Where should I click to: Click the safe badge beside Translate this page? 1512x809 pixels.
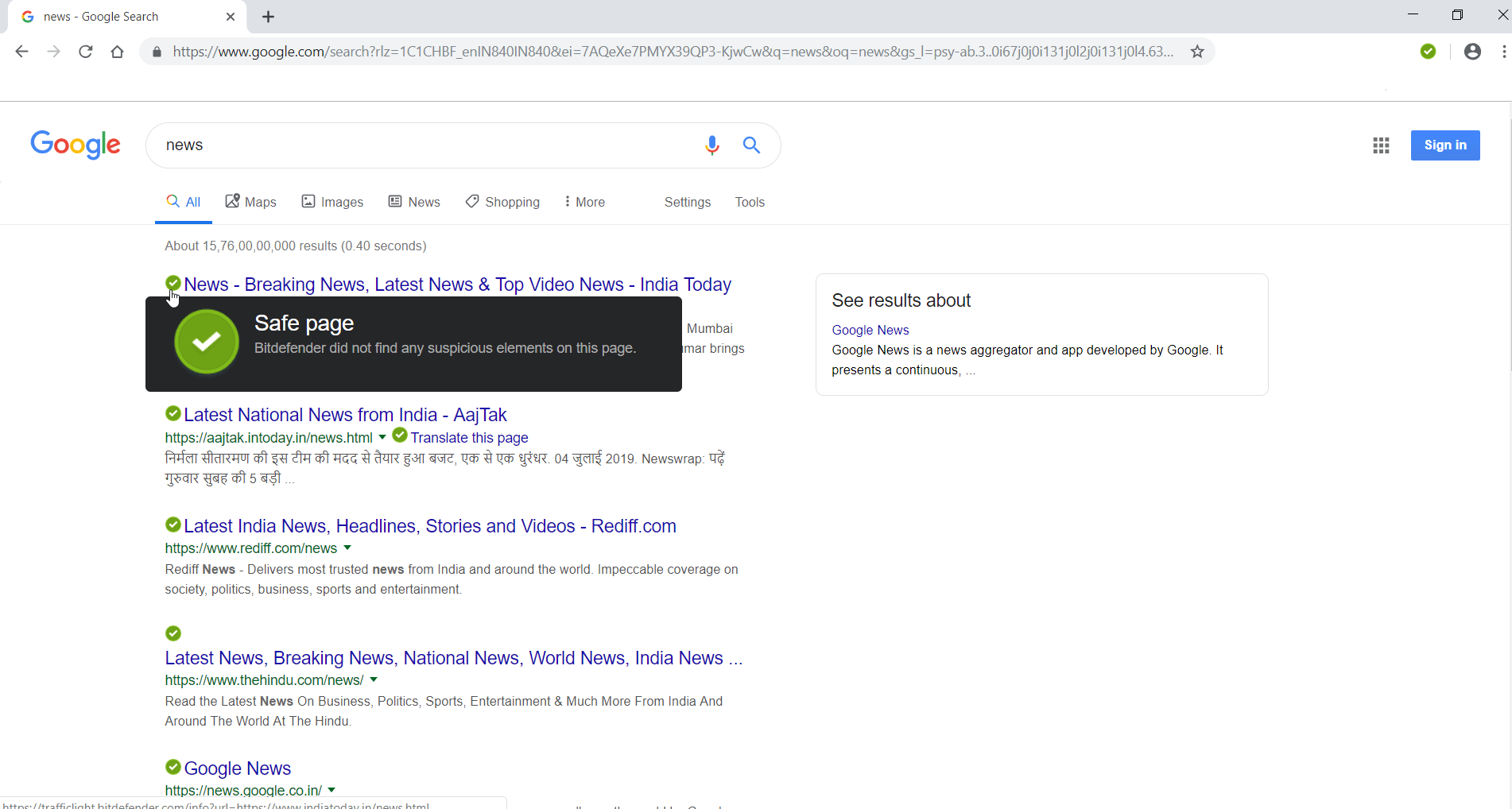pyautogui.click(x=400, y=435)
